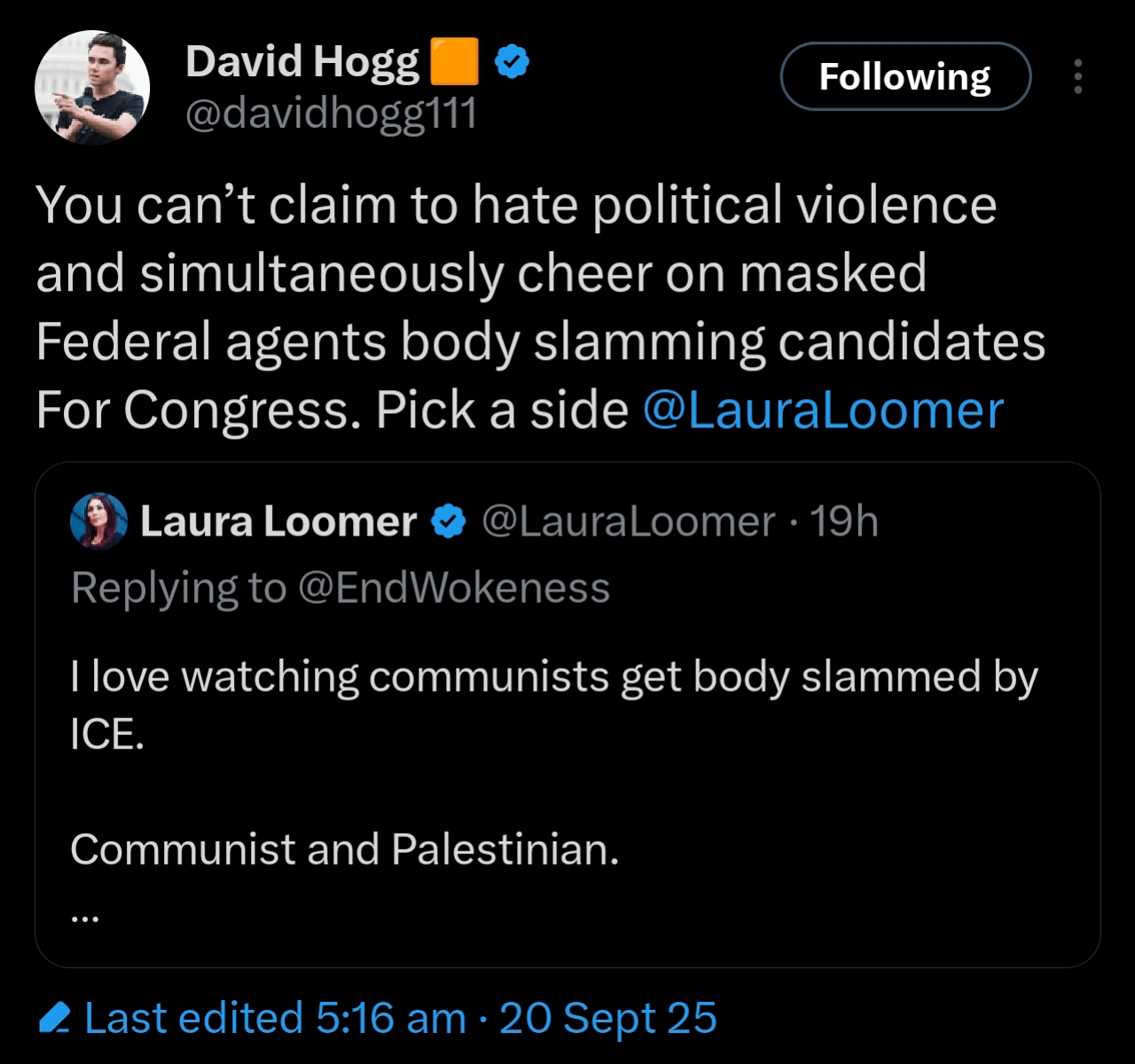Viewport: 1135px width, 1064px height.
Task: Click the David Hogg display name
Action: point(302,61)
